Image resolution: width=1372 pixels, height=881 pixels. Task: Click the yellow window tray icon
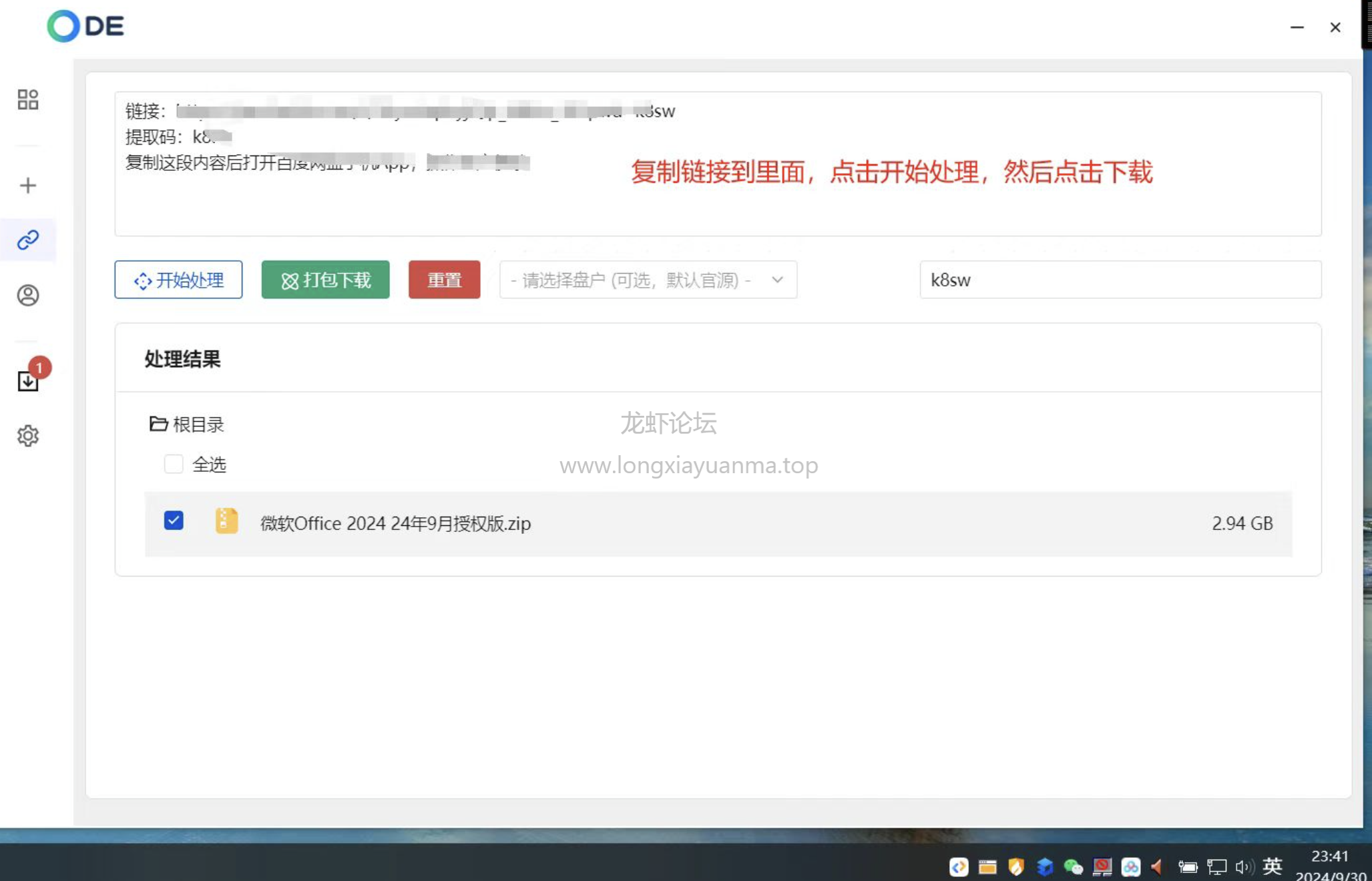point(987,866)
